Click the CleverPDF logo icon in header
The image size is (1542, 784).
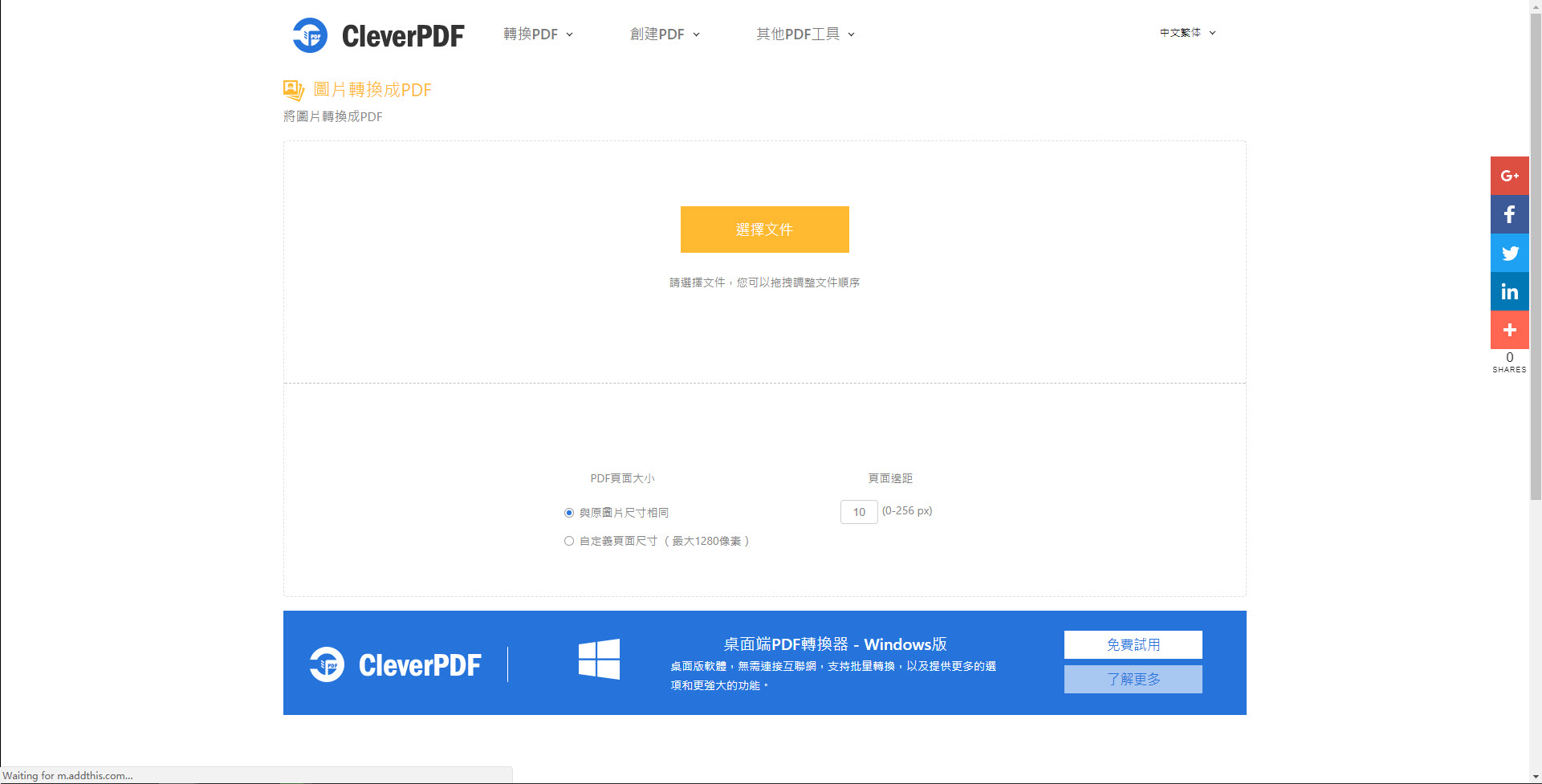point(310,35)
